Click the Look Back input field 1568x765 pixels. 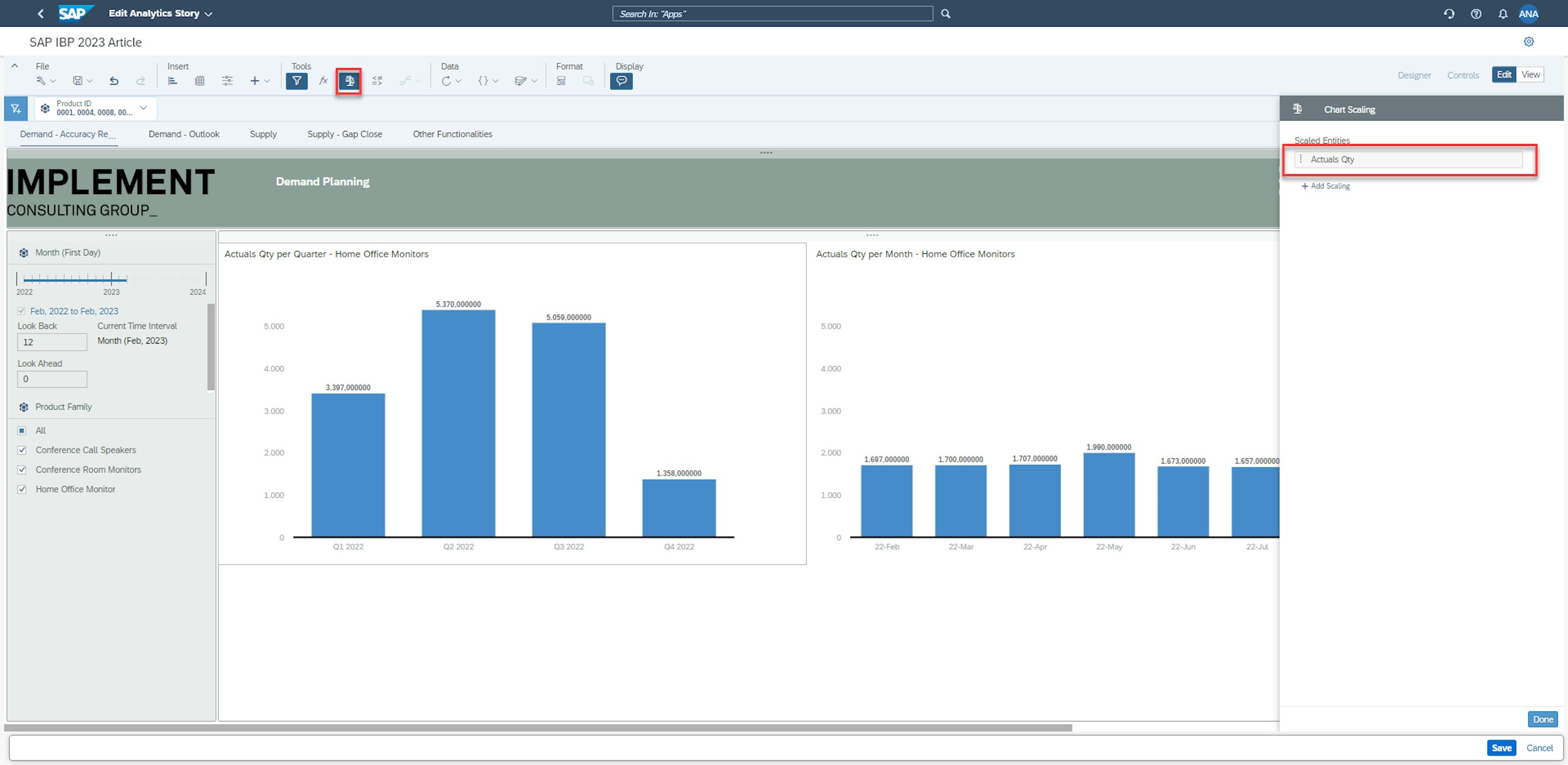click(x=52, y=342)
